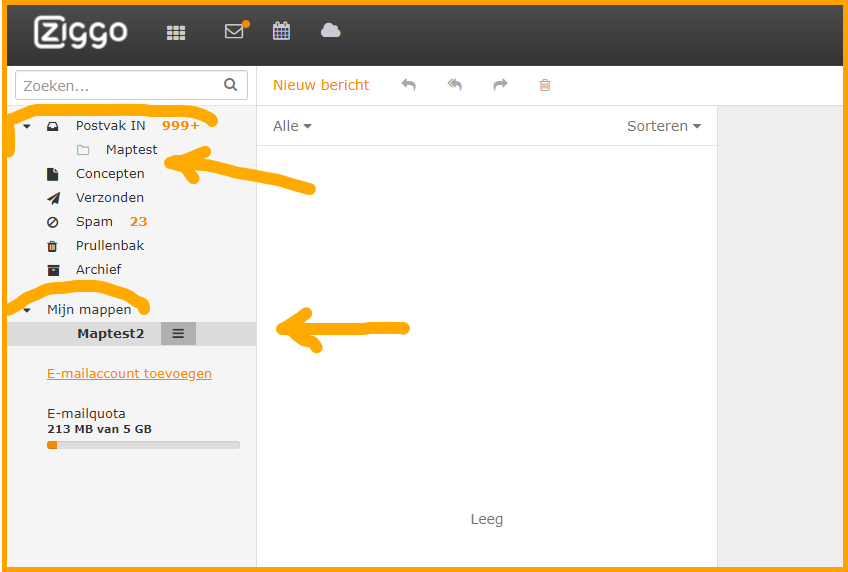Collapse the Postvak IN folder tree

click(27, 126)
